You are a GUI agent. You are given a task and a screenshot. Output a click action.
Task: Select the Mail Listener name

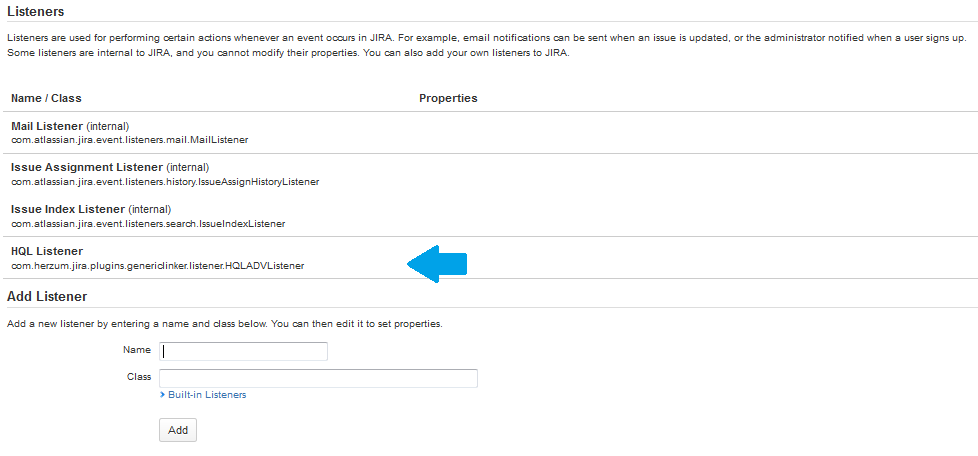47,127
